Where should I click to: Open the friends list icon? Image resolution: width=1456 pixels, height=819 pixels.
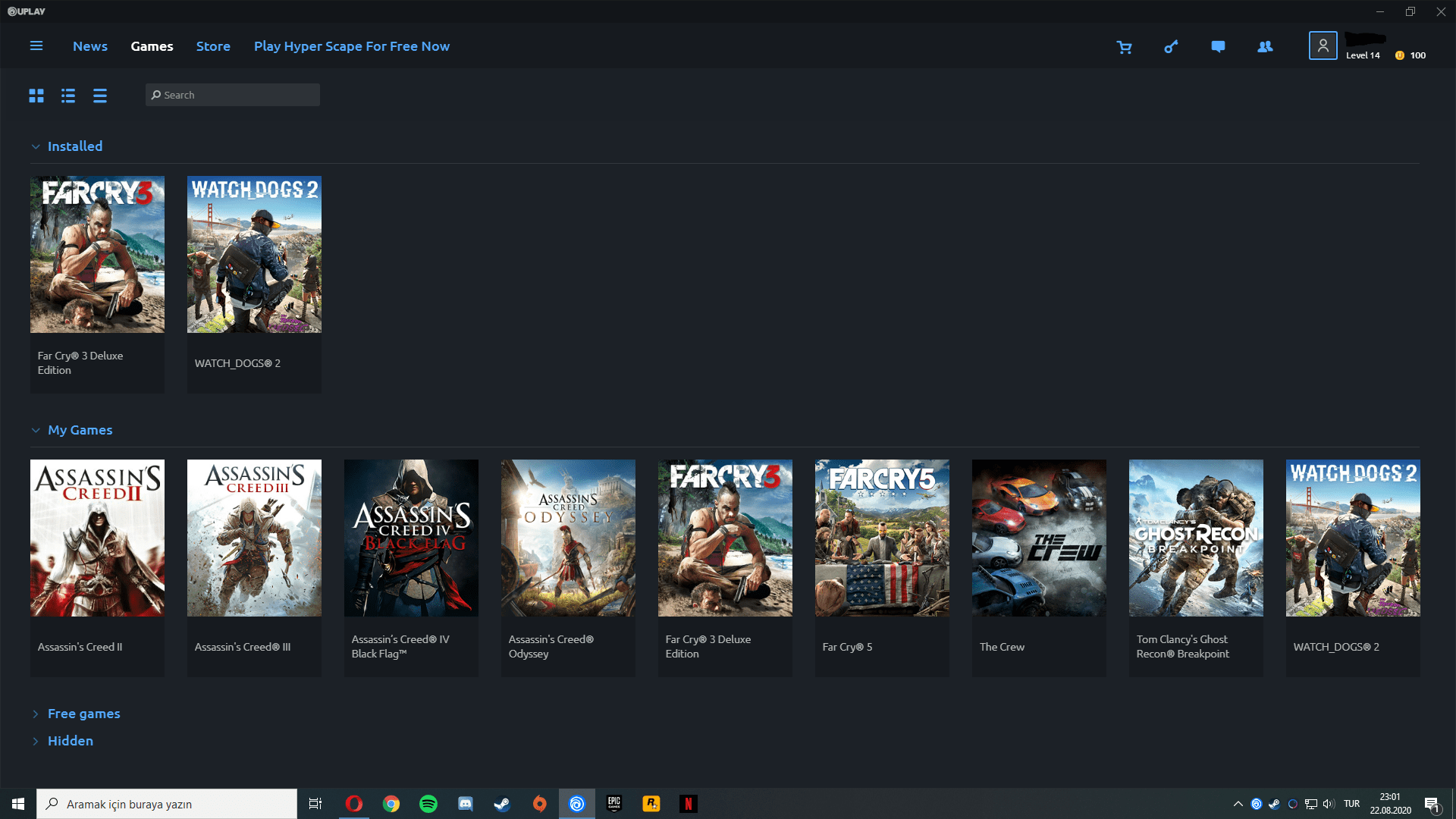click(1265, 47)
